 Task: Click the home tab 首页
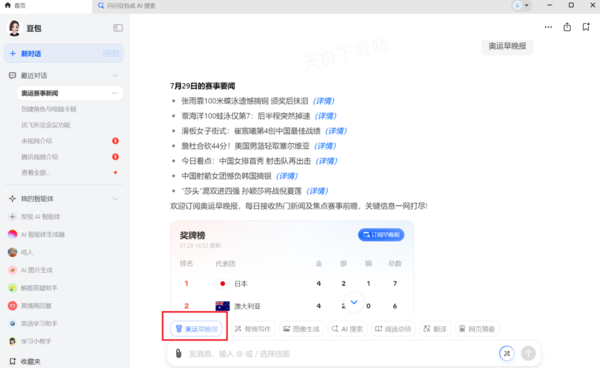click(15, 5)
